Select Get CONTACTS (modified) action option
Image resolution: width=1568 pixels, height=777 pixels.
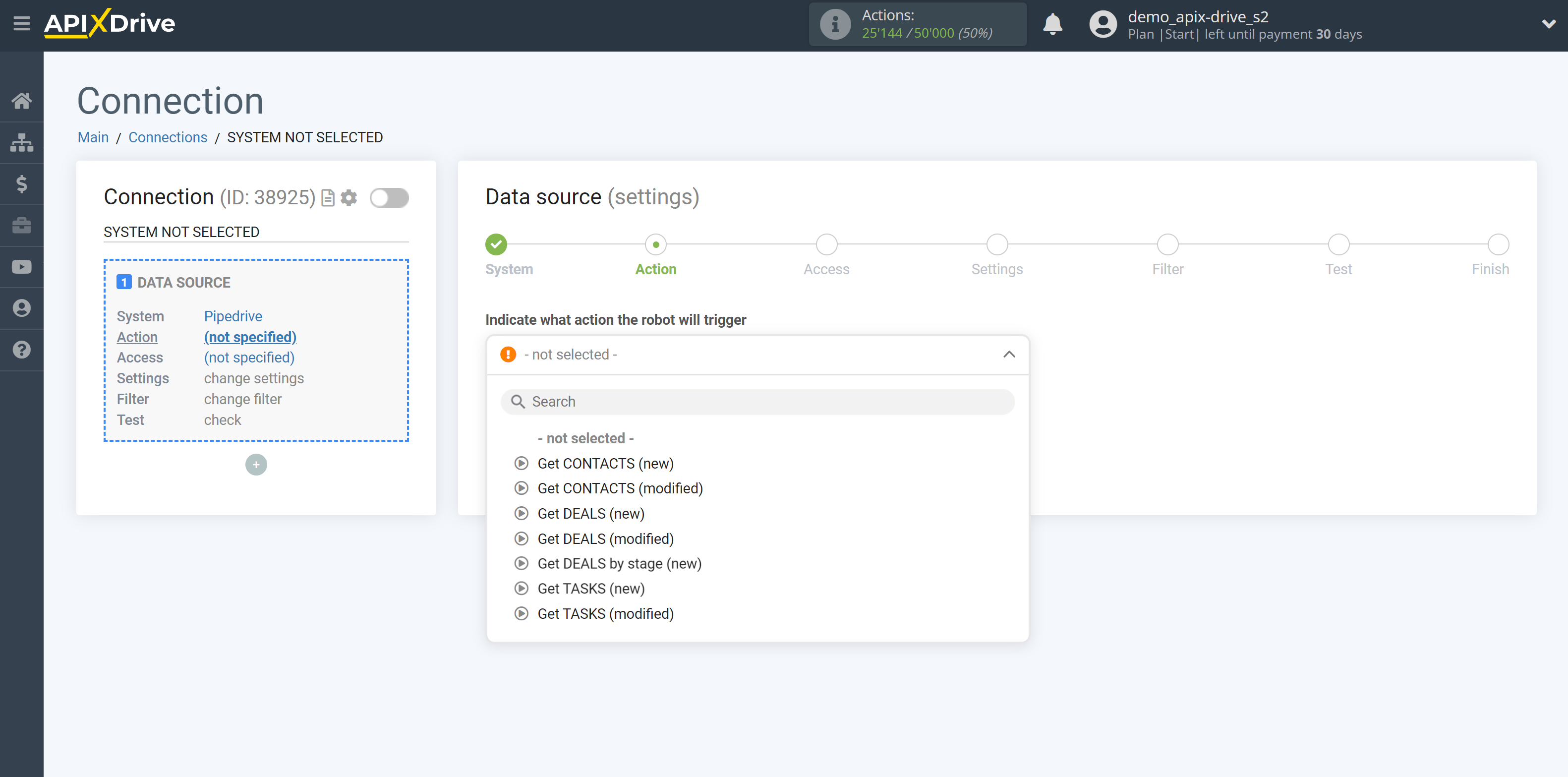point(620,488)
